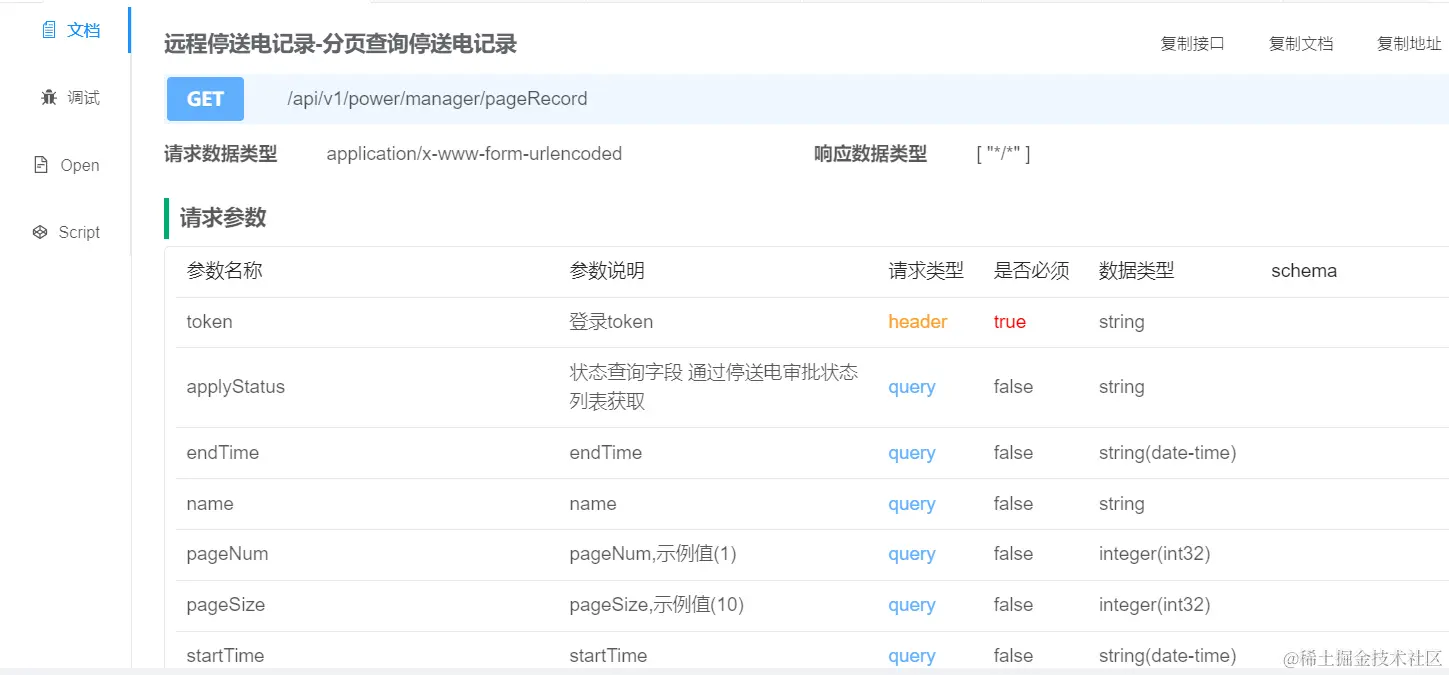Click the pageSize parameter name
The width and height of the screenshot is (1449, 675).
click(x=225, y=605)
